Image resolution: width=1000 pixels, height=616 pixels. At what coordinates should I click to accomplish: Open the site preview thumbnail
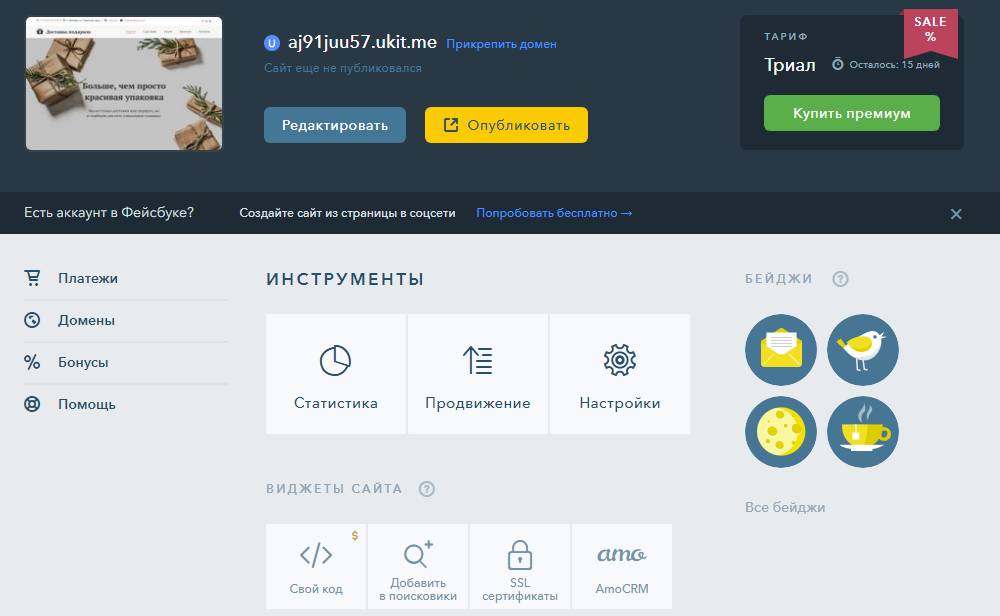tap(124, 84)
